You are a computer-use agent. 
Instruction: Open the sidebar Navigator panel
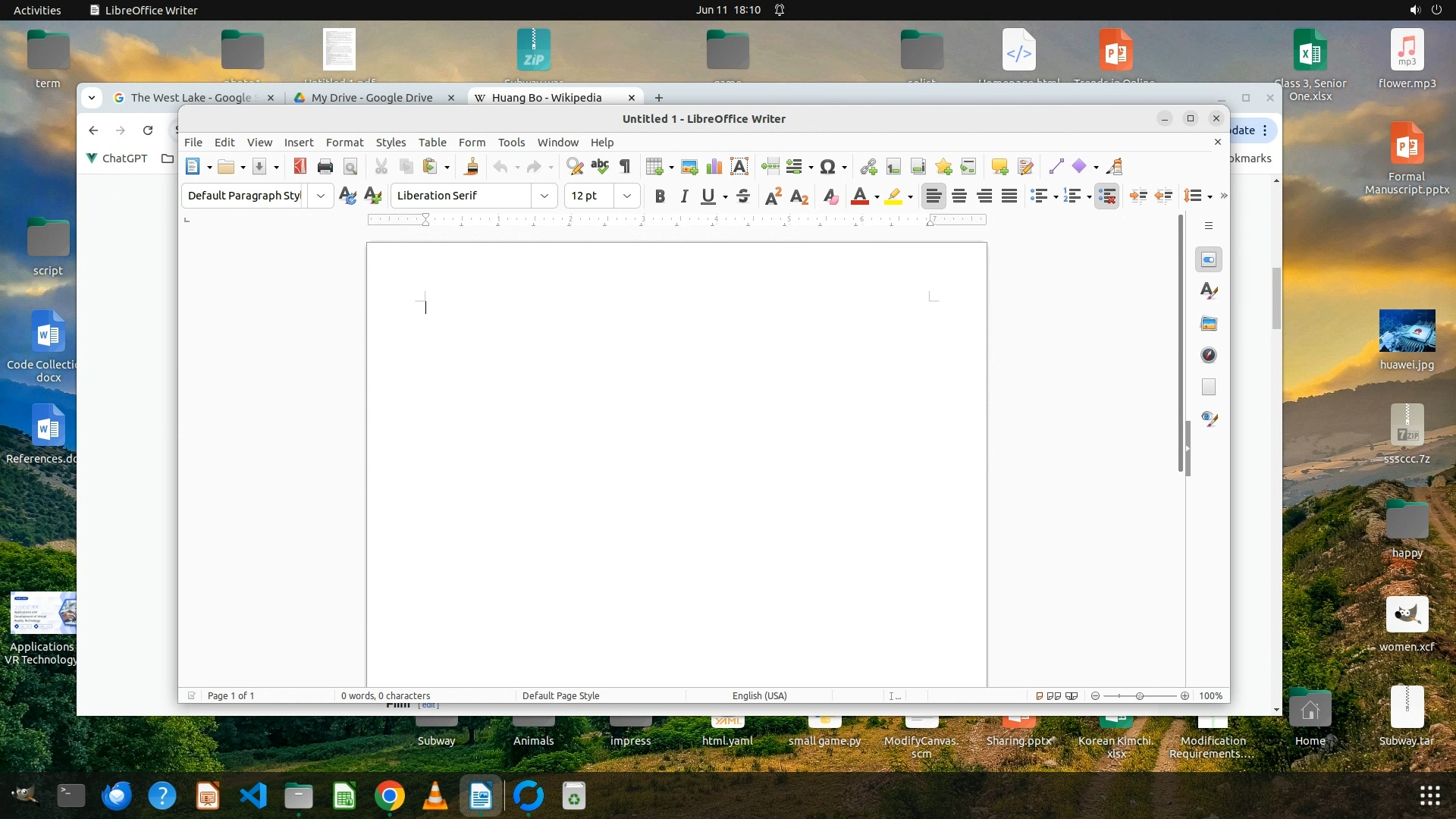point(1209,356)
